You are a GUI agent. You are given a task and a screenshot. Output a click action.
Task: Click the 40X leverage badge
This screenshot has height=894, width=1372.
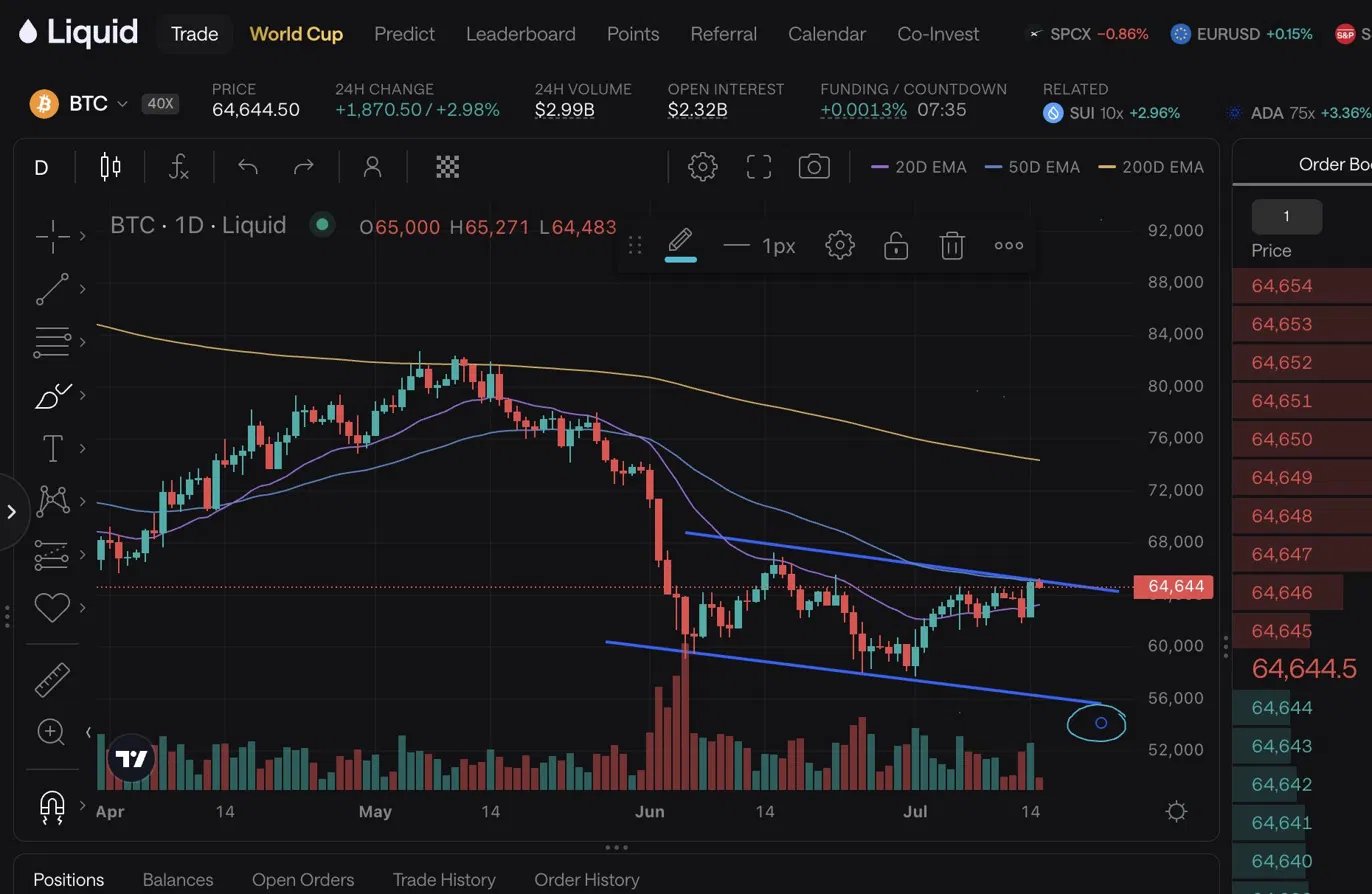[160, 103]
